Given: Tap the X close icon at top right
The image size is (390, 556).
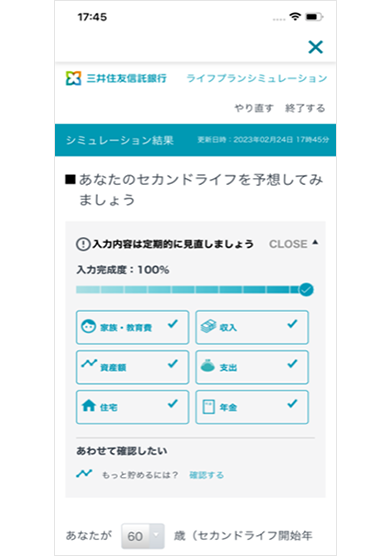Looking at the screenshot, I should (x=316, y=47).
